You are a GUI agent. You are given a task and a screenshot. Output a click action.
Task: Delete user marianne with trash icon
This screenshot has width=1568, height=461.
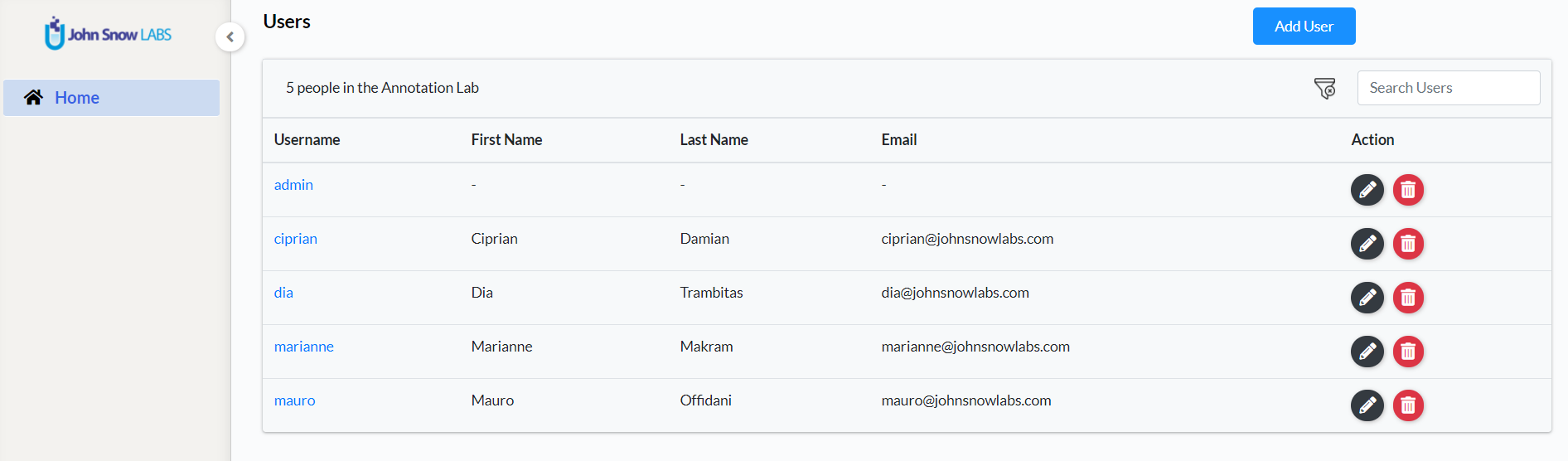click(1408, 352)
